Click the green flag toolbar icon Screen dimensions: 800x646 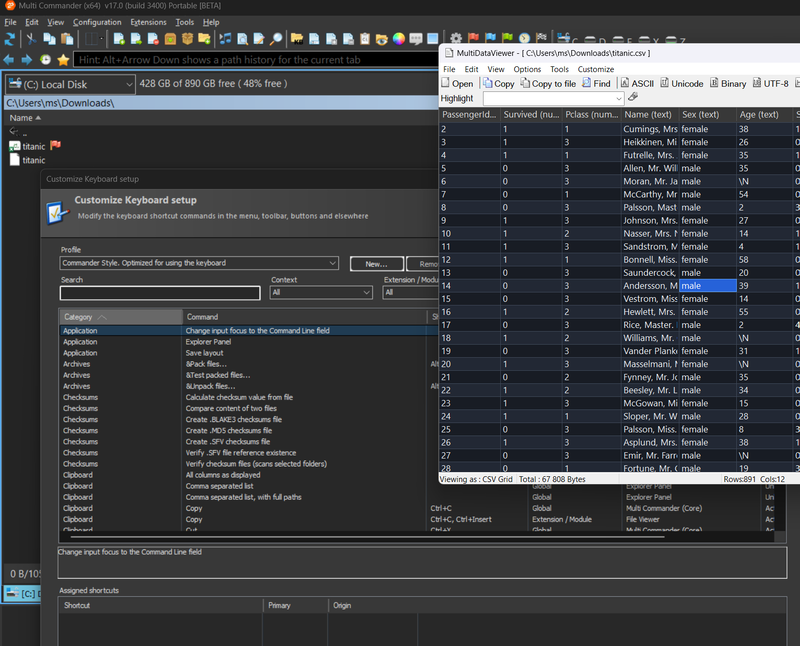[507, 38]
